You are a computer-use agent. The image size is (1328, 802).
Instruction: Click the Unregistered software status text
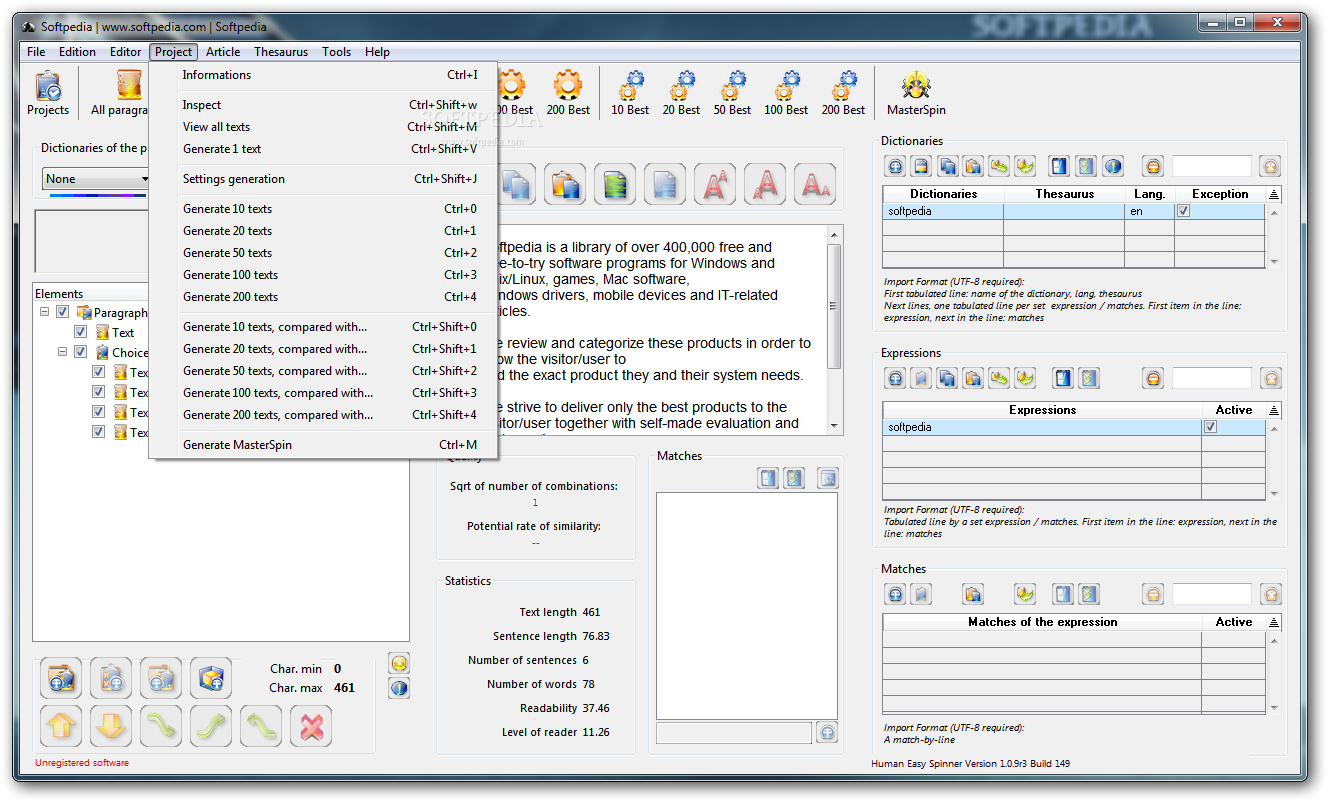coord(82,763)
